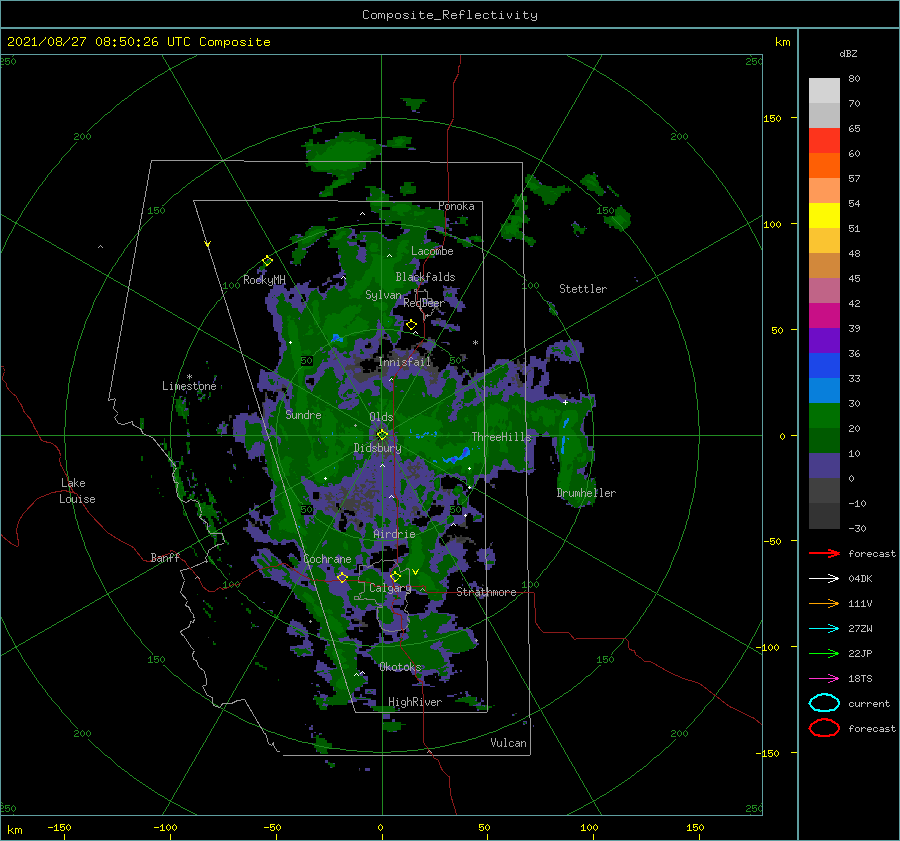Viewport: 900px width, 841px height.
Task: Click the yellow diamond marker below Cochrane
Action: click(x=342, y=577)
